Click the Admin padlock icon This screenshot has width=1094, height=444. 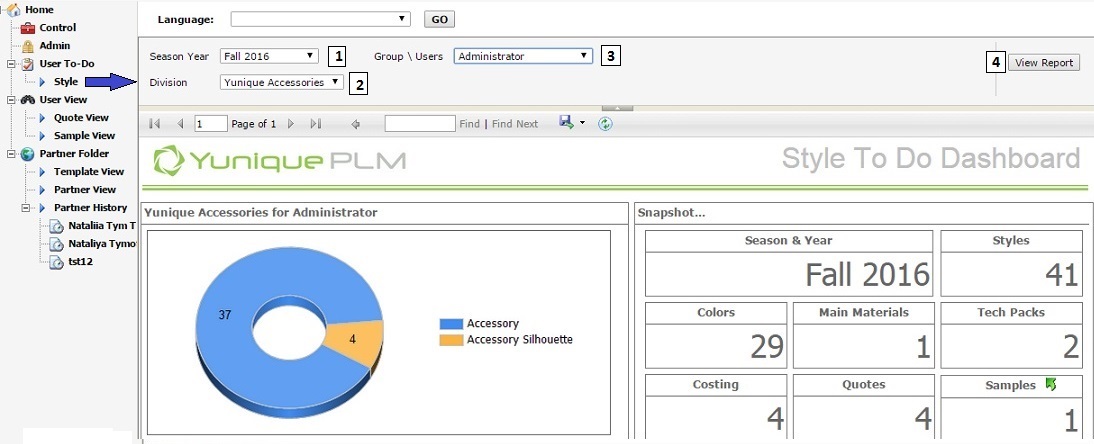pyautogui.click(x=27, y=46)
